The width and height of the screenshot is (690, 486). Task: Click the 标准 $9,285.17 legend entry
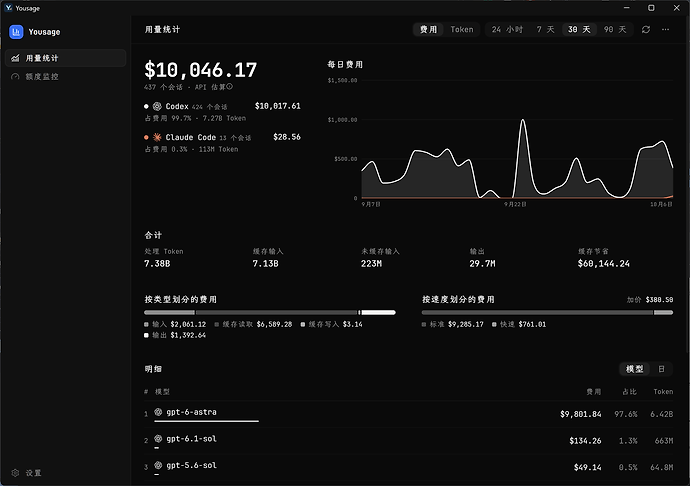pos(452,324)
